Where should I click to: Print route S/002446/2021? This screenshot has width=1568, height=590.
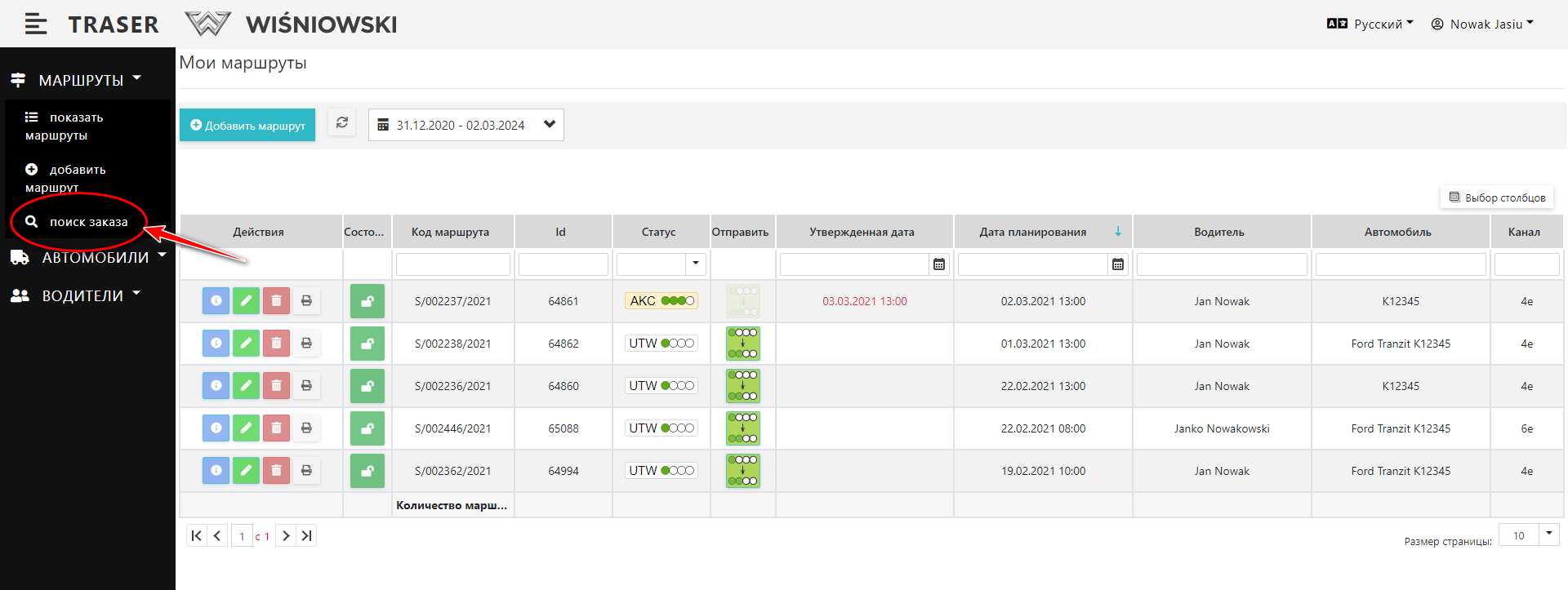click(x=306, y=428)
